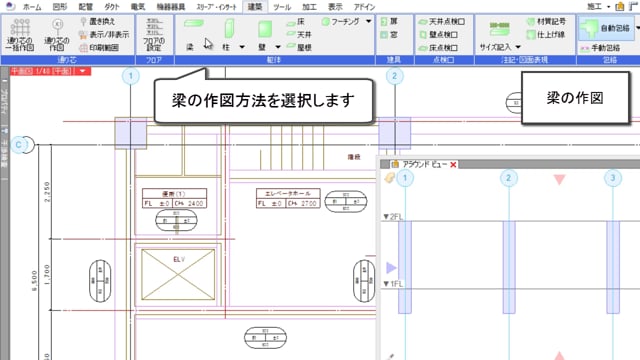Click the 印刷範囲 tool
The width and height of the screenshot is (640, 360).
(x=99, y=47)
